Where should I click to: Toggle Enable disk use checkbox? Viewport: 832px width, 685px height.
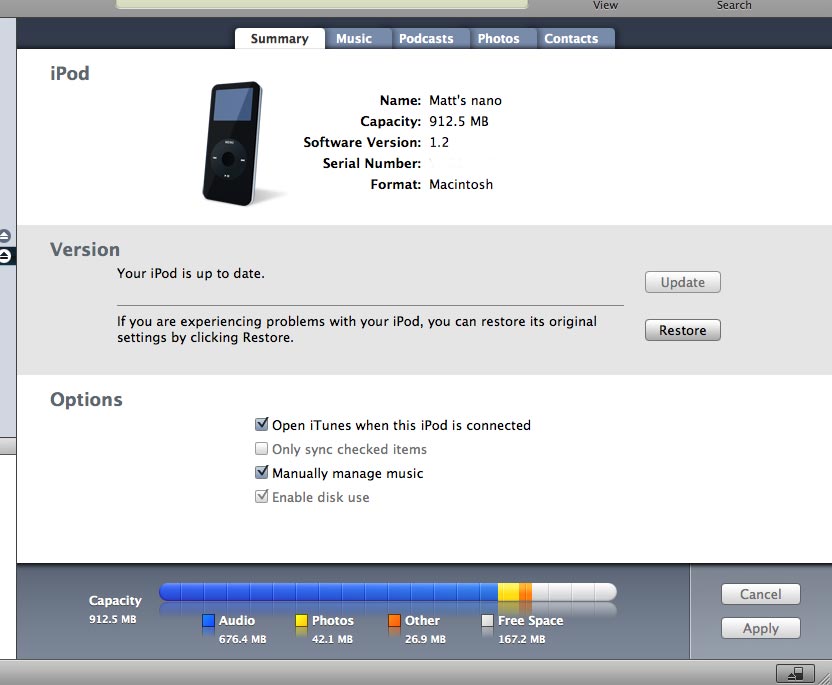tap(262, 497)
